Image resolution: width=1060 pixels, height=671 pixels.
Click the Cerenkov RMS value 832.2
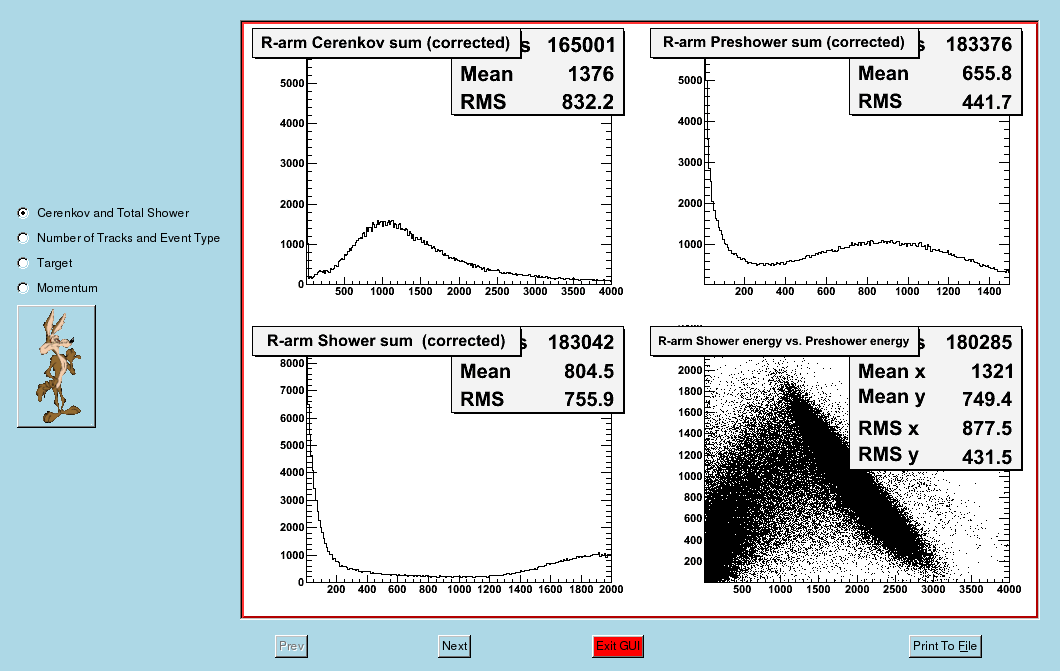[x=587, y=102]
